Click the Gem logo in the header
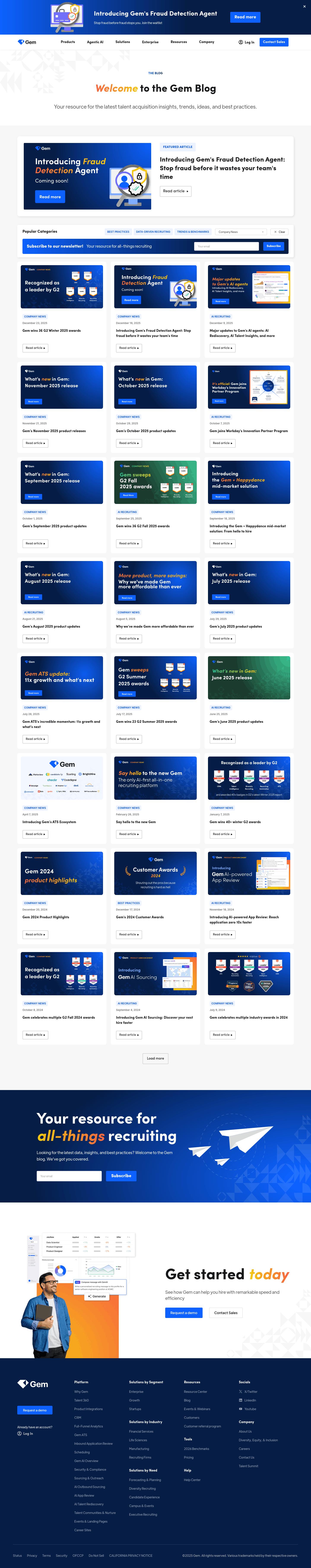The width and height of the screenshot is (311, 1568). point(27,42)
